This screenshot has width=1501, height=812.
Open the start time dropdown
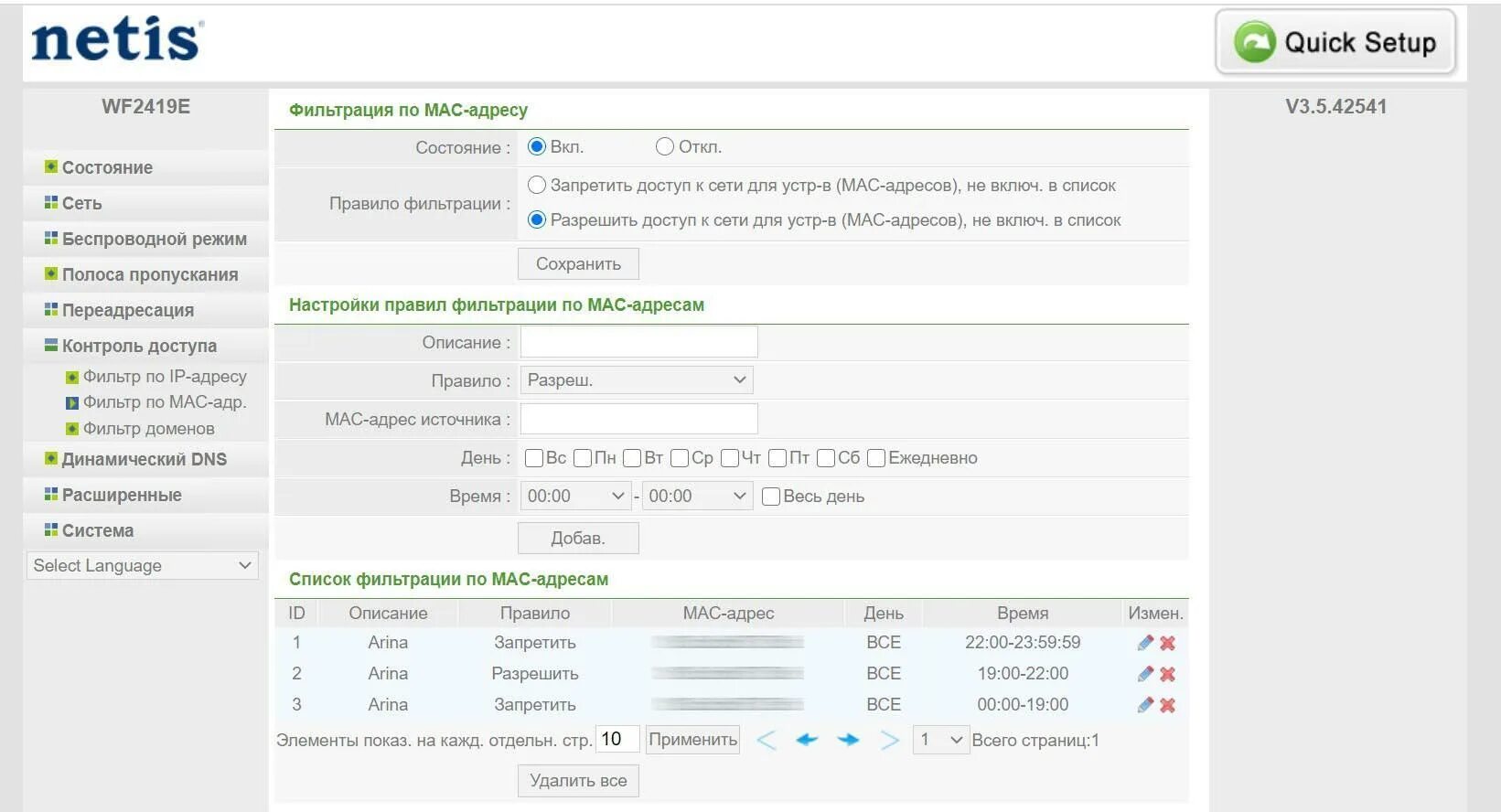click(x=575, y=497)
